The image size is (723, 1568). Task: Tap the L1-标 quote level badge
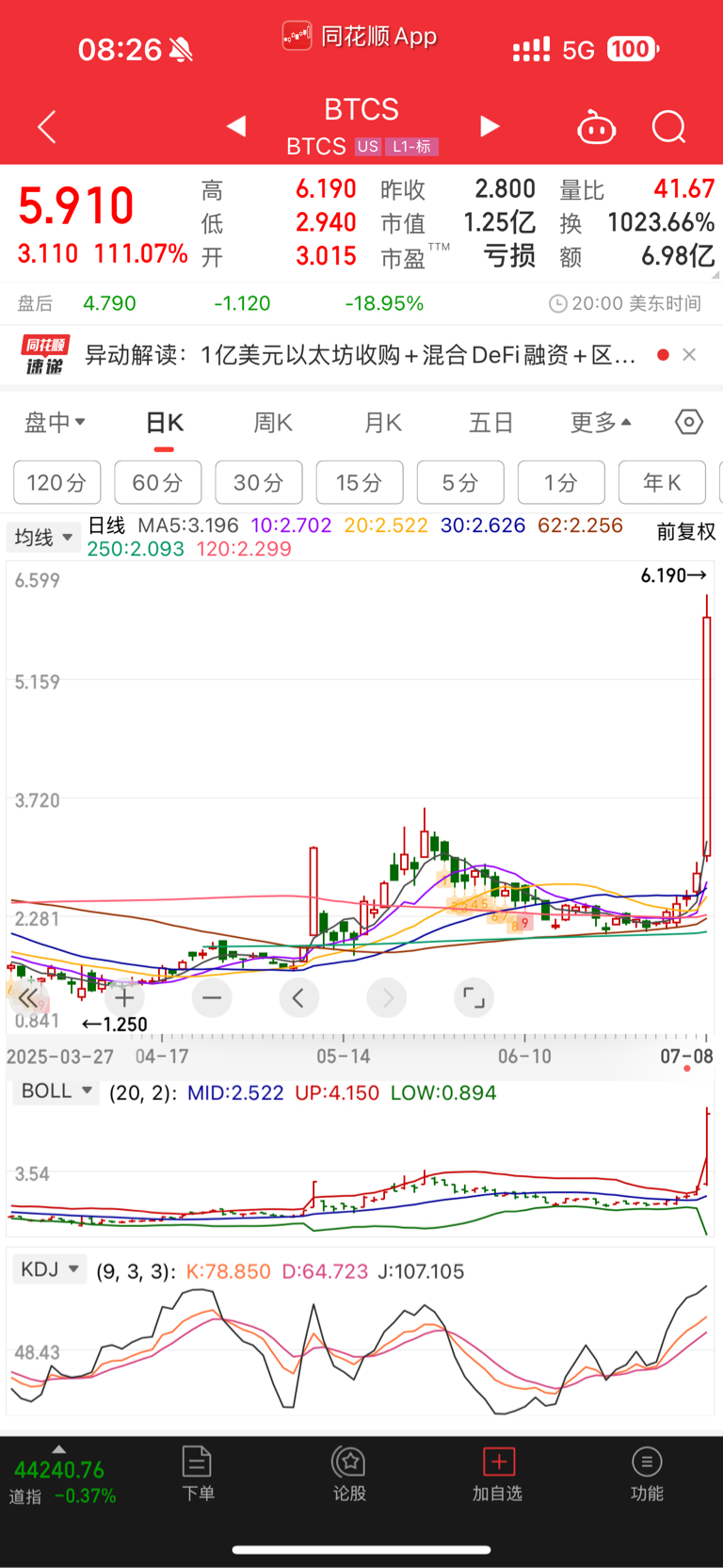tap(411, 147)
